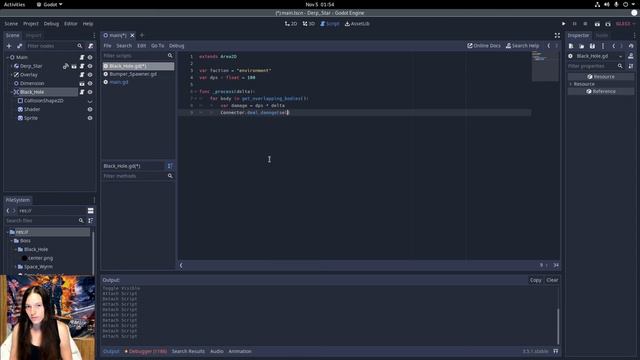
Task: Play the project
Action: point(564,24)
